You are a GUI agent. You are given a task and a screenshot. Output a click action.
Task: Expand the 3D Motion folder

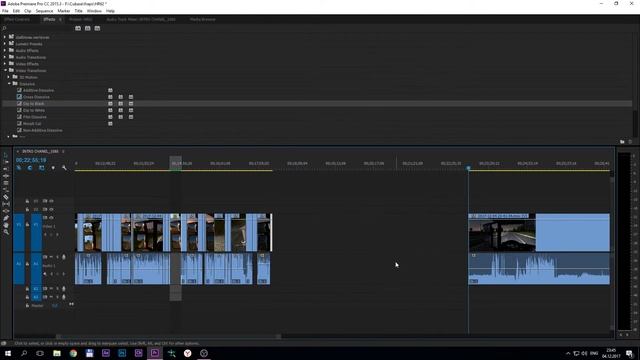(9, 77)
